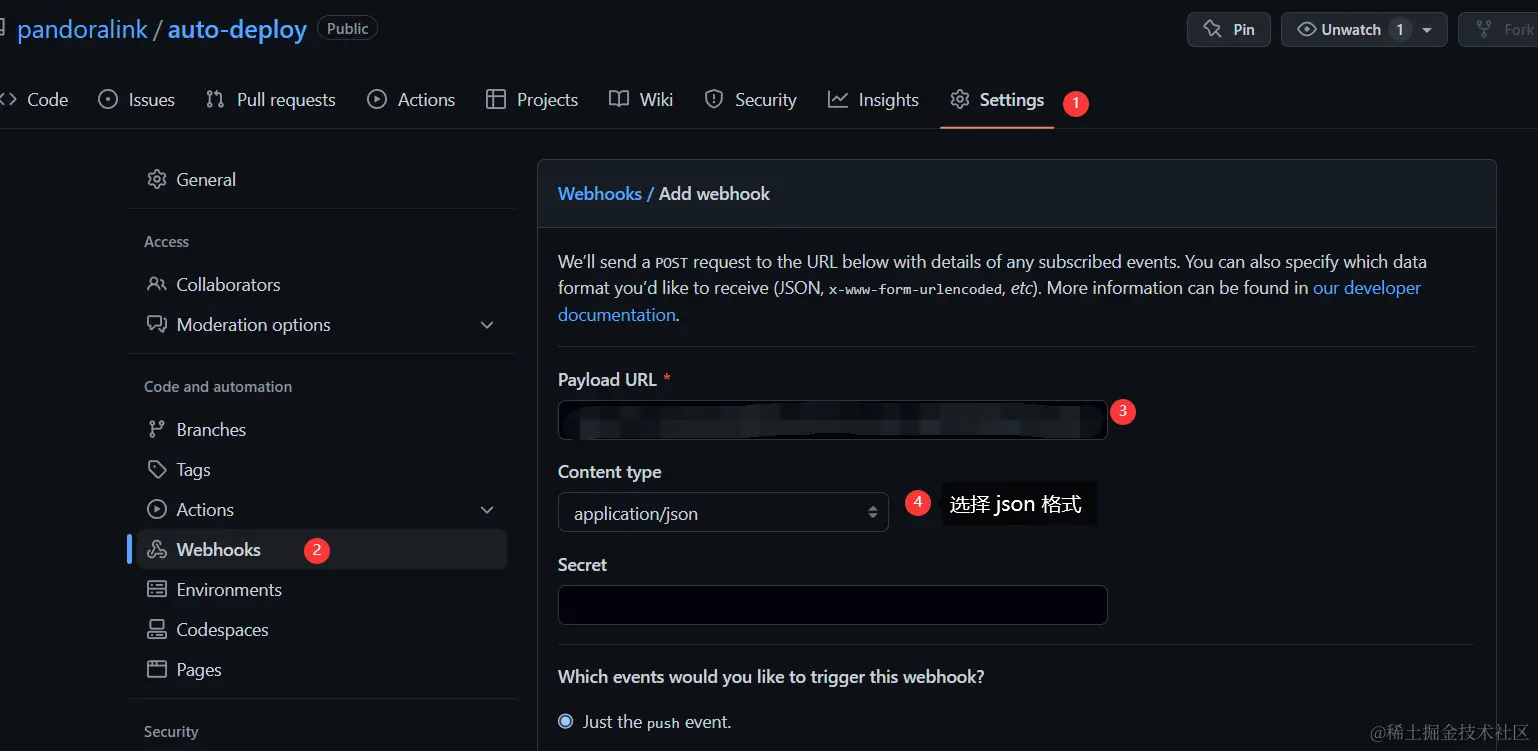Switch to the Code tab
This screenshot has height=751, width=1538.
tap(36, 100)
